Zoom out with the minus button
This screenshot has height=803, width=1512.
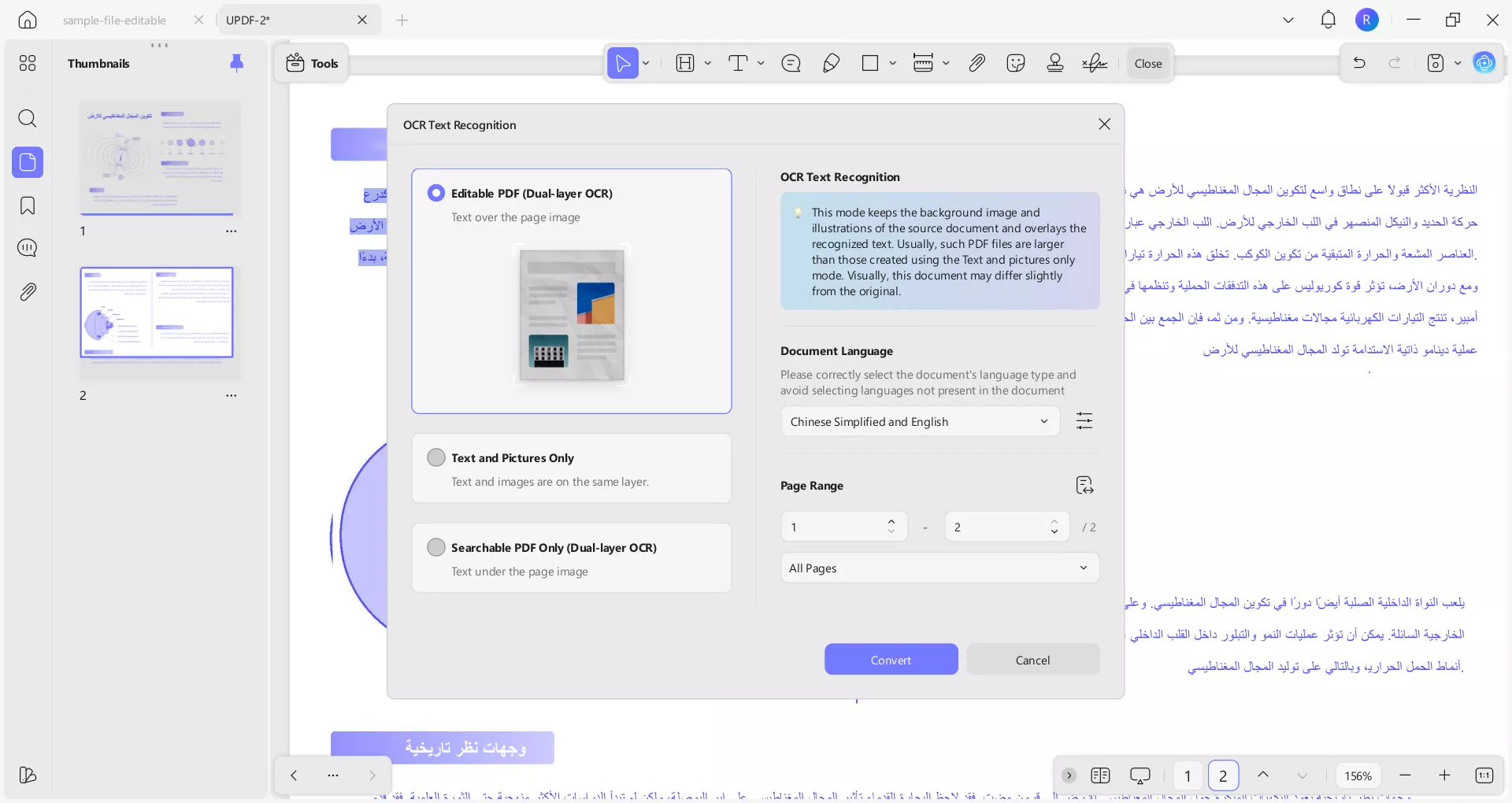(x=1405, y=775)
